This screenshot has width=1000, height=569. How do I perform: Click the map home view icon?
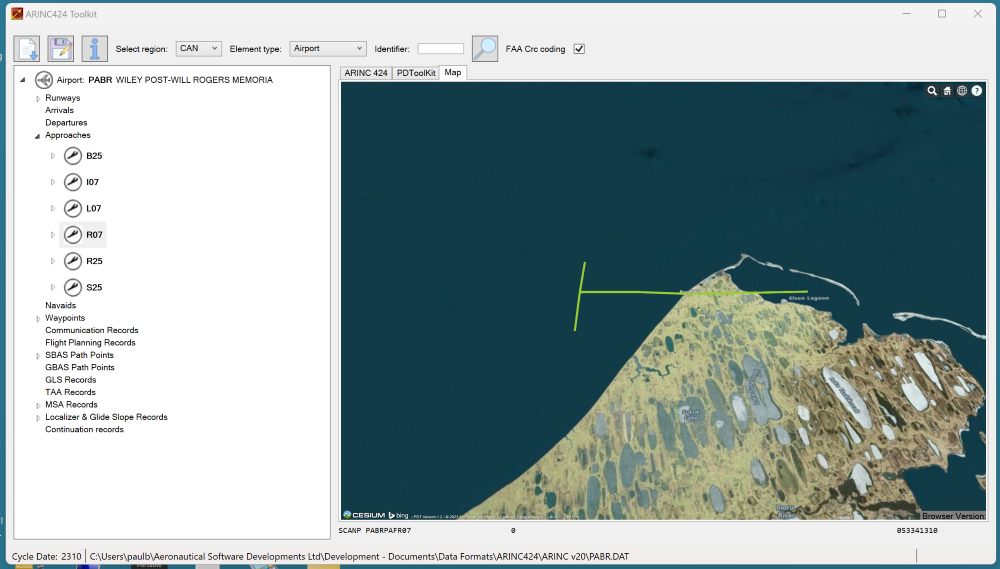pos(947,91)
